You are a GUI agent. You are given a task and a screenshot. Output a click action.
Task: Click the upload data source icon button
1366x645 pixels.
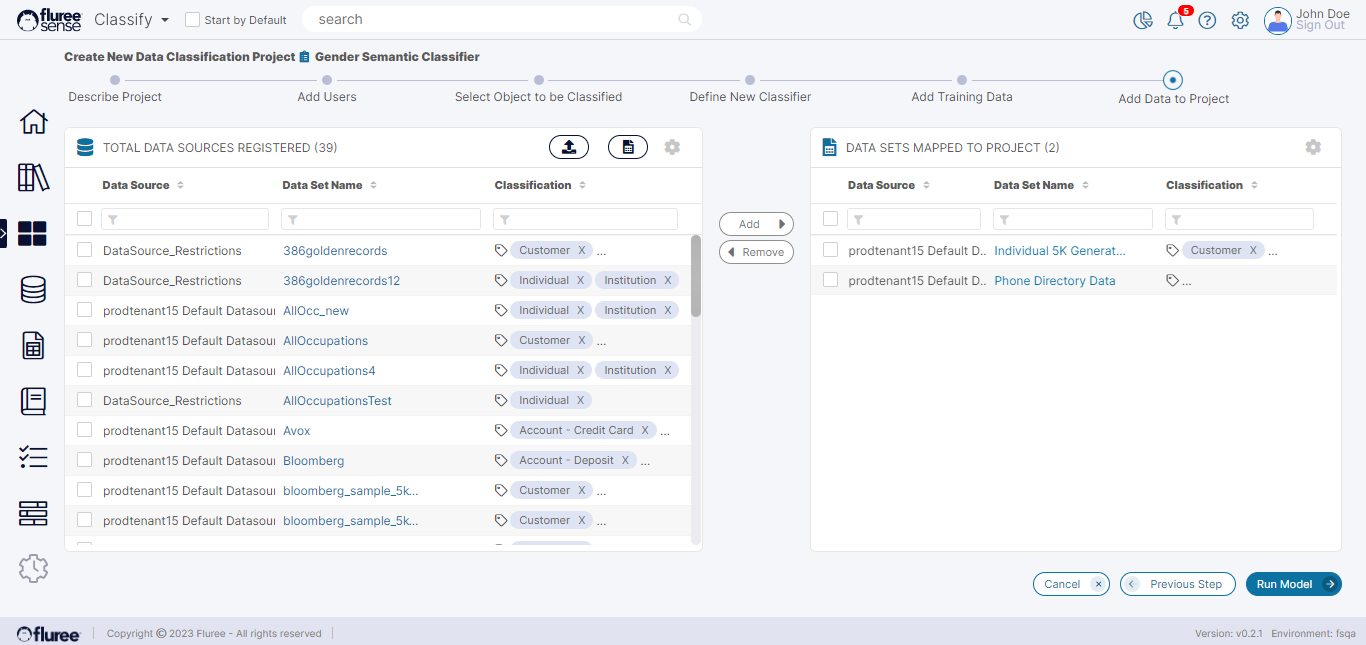pyautogui.click(x=569, y=147)
